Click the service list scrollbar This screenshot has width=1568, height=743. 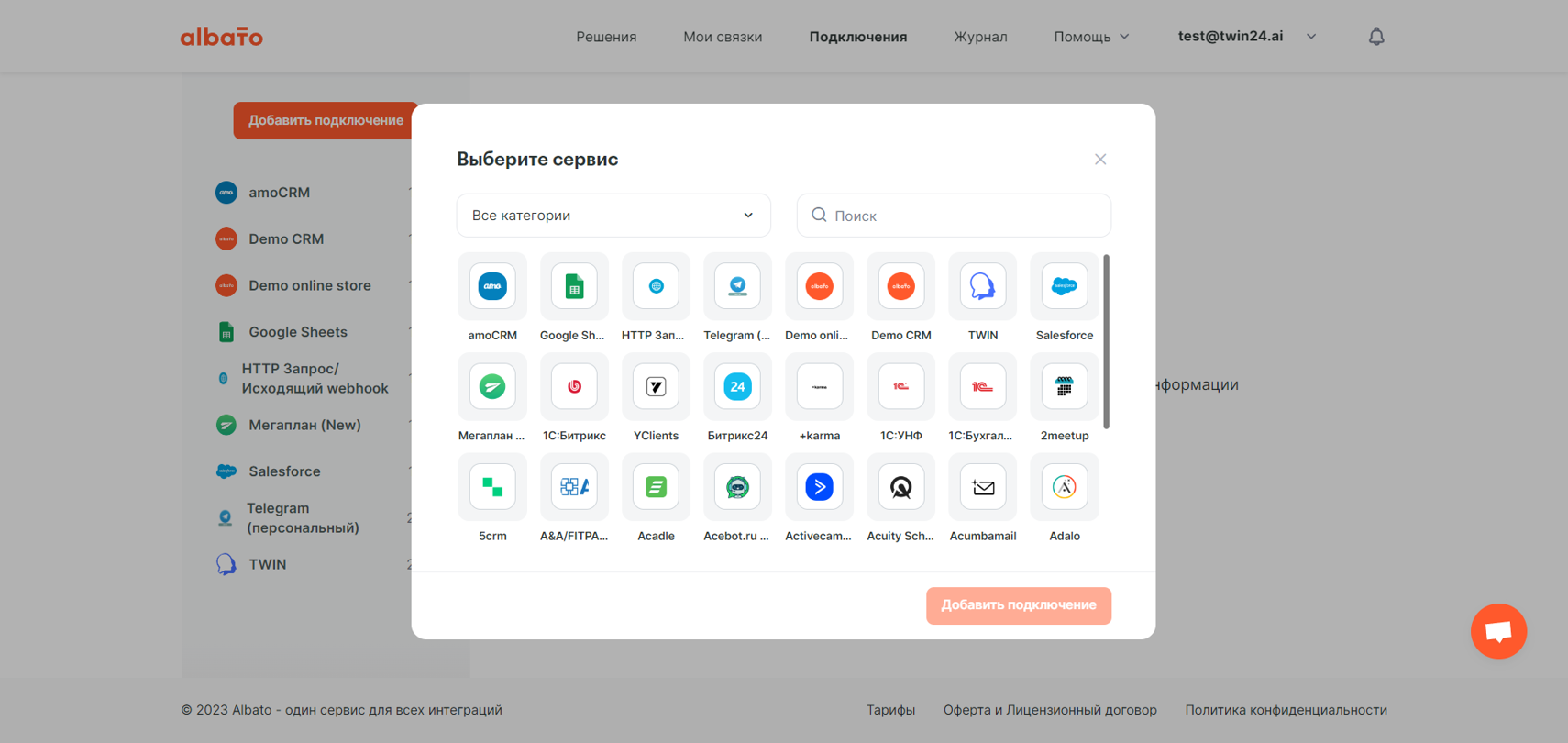tap(1106, 341)
